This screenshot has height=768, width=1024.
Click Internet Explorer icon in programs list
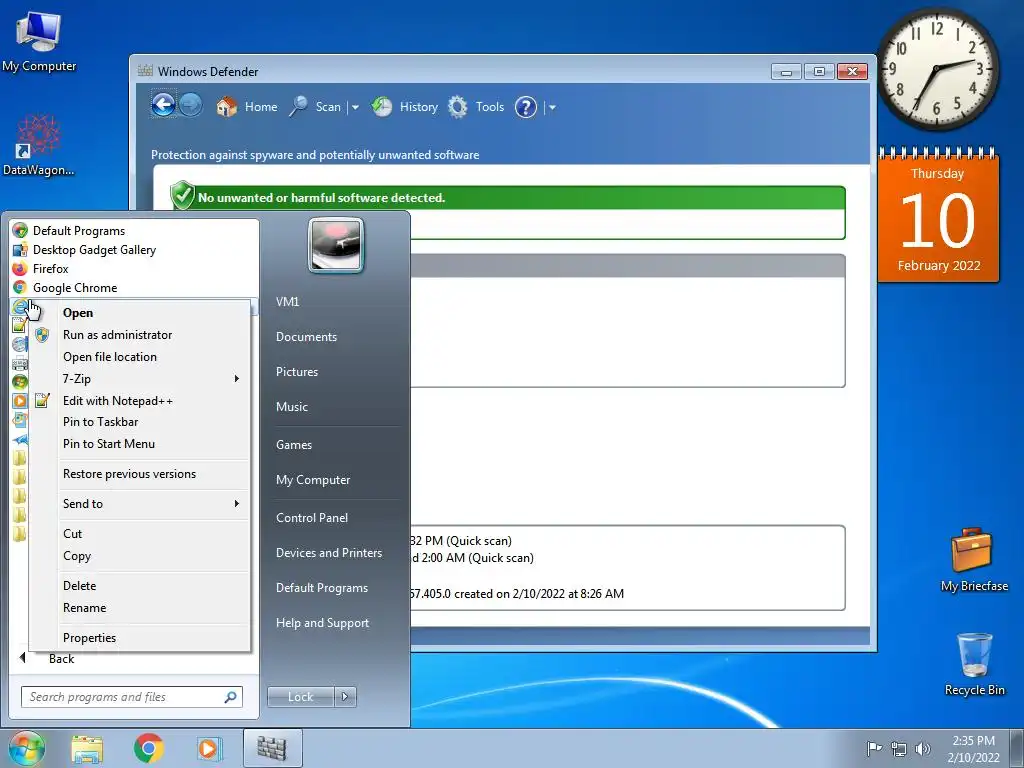(20, 306)
